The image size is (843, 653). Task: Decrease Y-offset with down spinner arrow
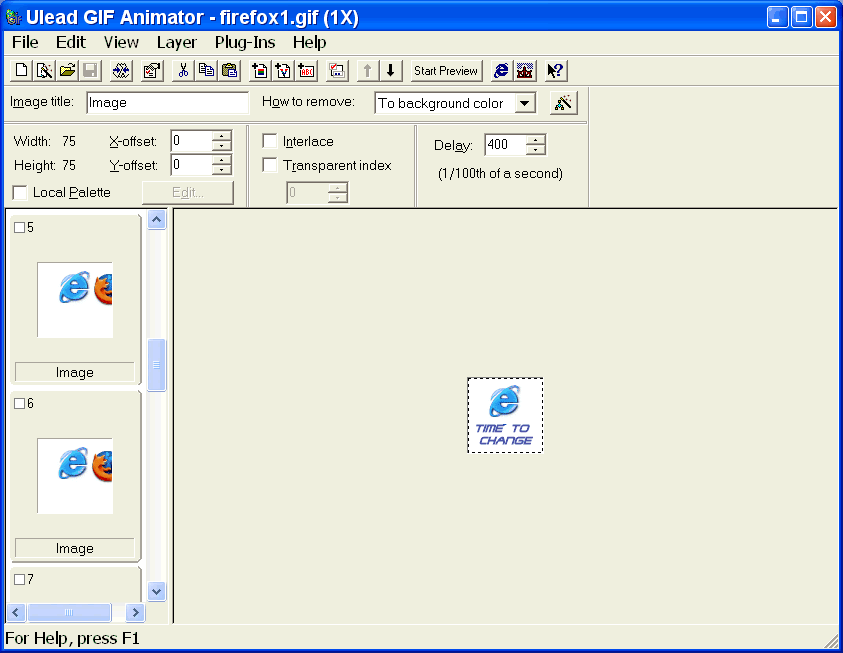[x=222, y=170]
